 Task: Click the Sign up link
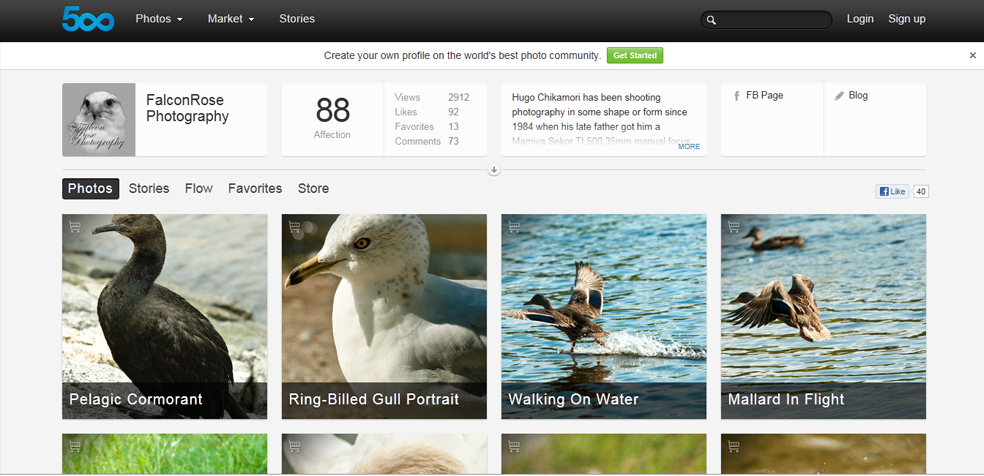click(x=907, y=19)
